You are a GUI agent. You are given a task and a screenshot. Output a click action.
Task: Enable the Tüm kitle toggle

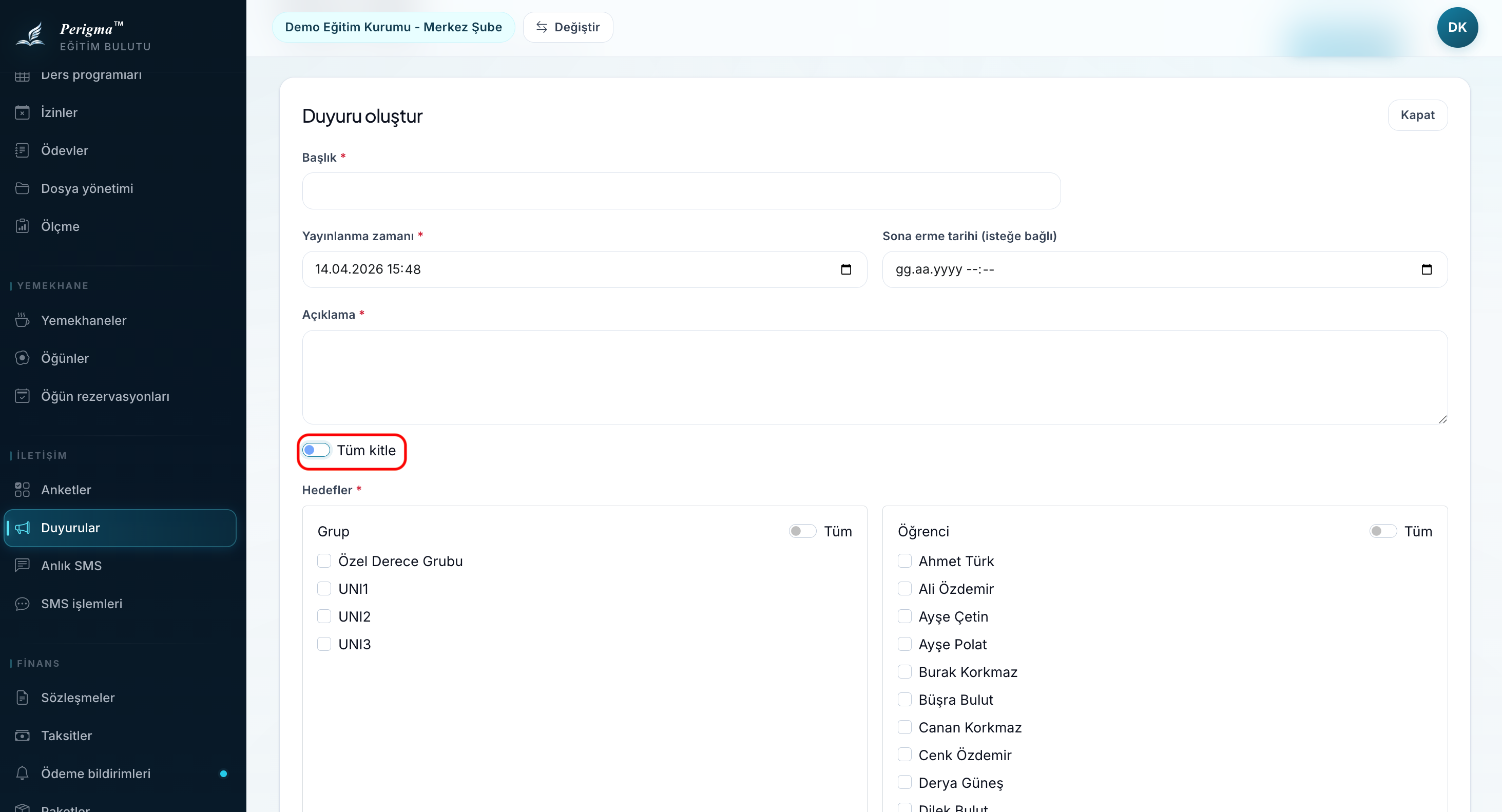pyautogui.click(x=316, y=450)
